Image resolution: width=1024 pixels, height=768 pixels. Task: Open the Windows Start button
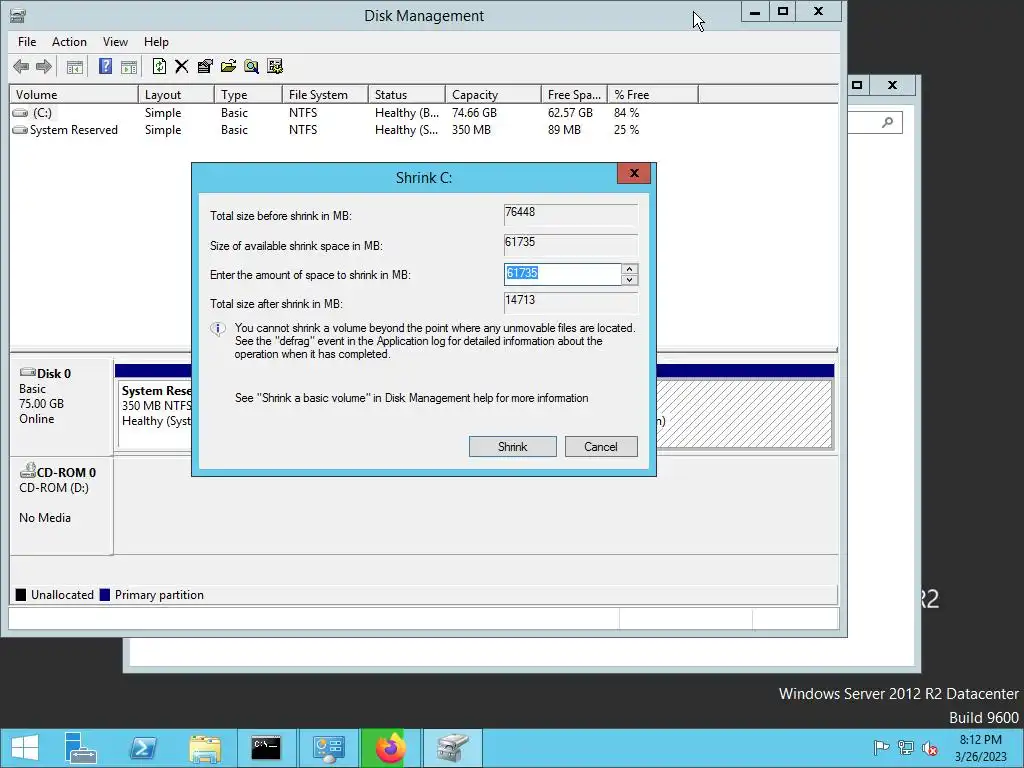tap(25, 748)
